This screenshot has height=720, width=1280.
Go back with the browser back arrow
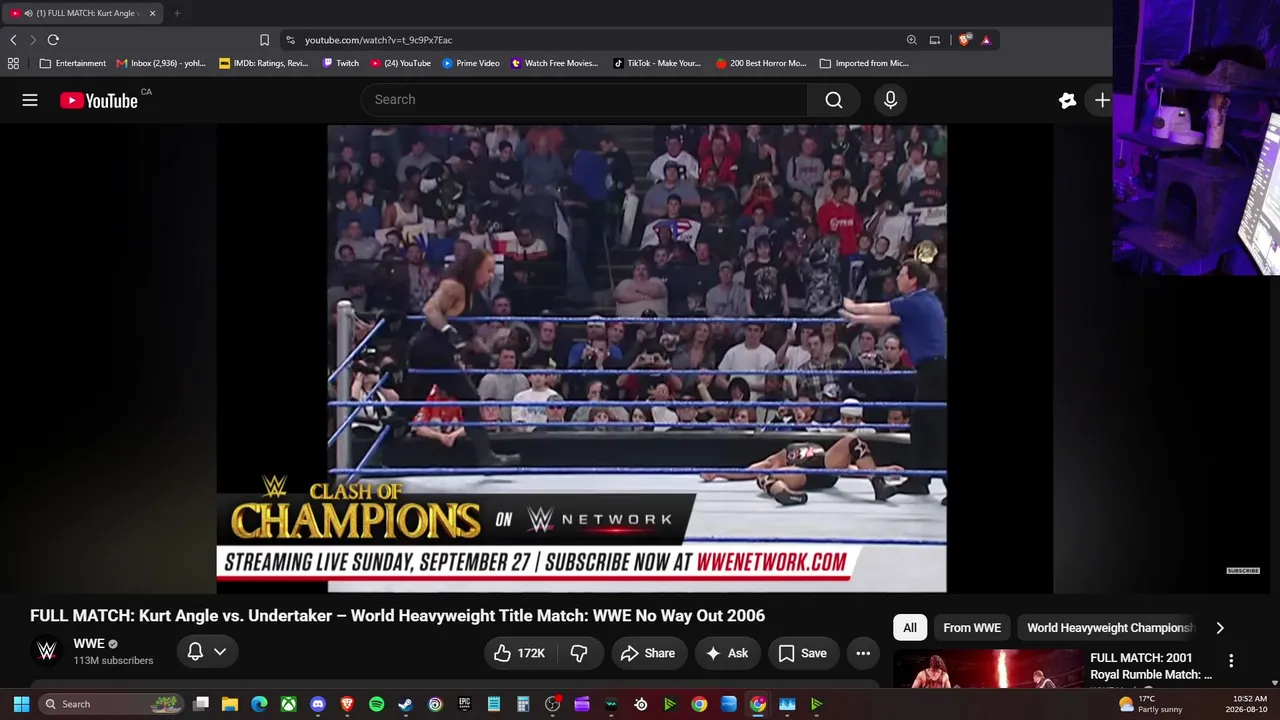[x=13, y=40]
